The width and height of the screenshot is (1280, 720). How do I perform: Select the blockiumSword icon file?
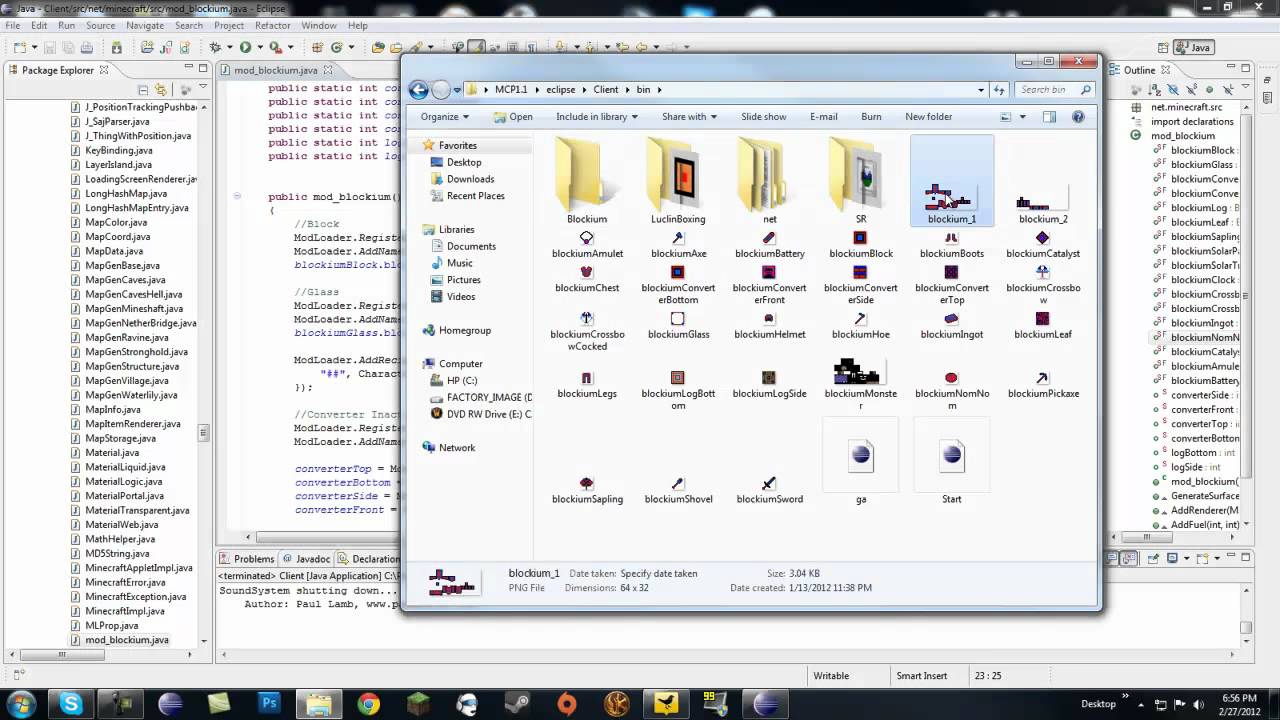[769, 491]
